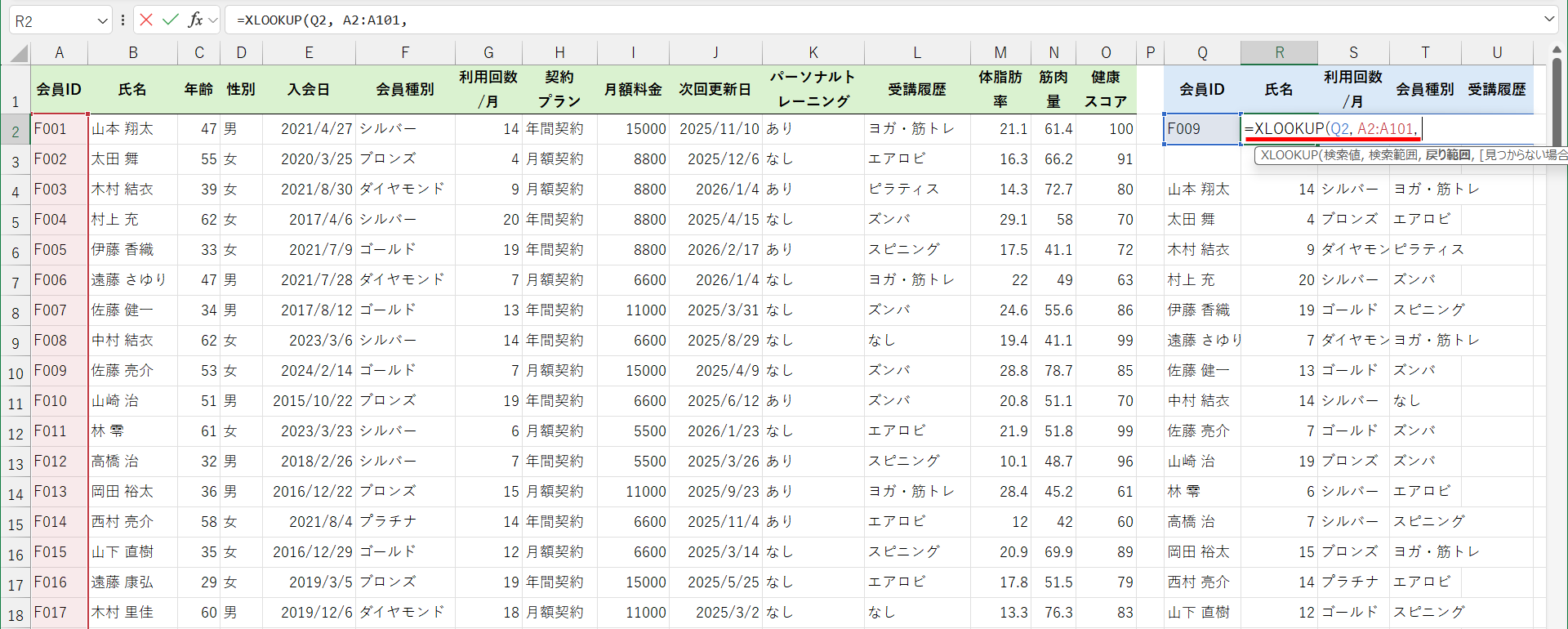Click cell J6 with date 2026/2/17
The width and height of the screenshot is (1568, 629).
pos(715,250)
